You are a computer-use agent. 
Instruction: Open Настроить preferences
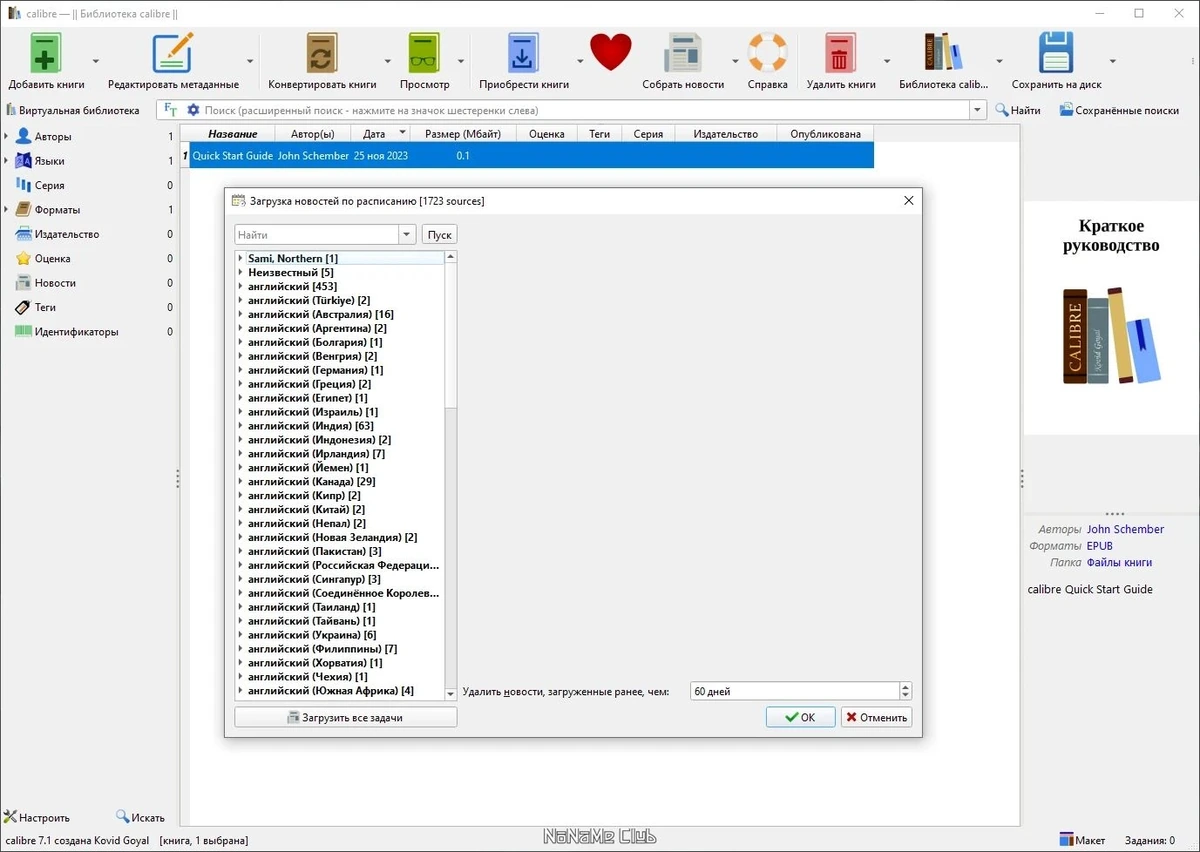point(37,817)
